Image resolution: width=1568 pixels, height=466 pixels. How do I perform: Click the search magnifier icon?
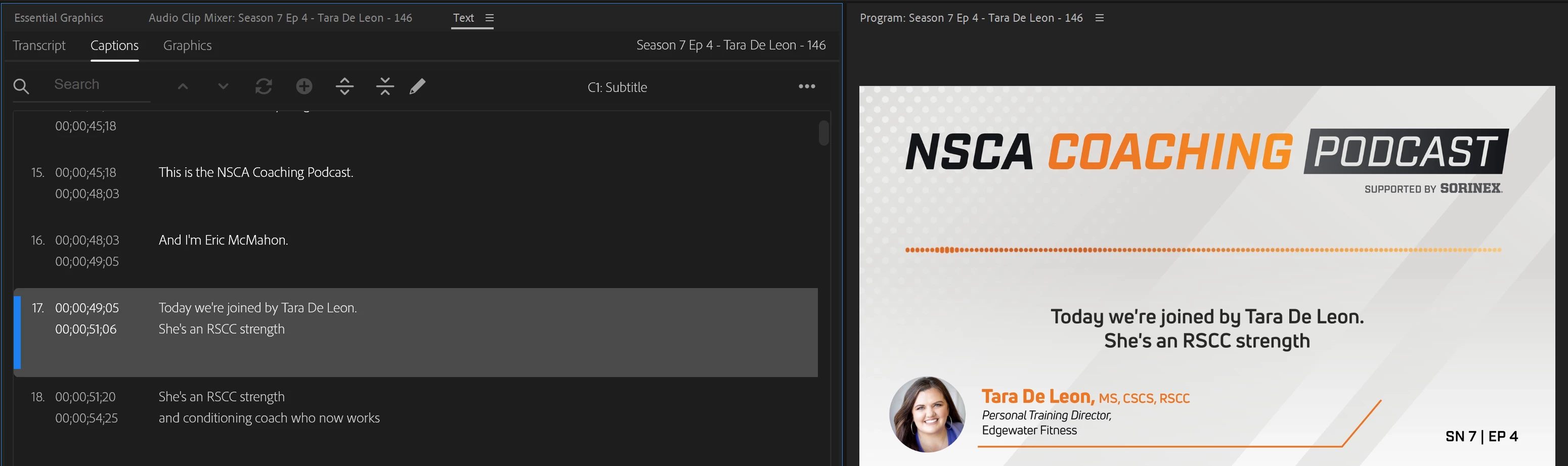[21, 86]
